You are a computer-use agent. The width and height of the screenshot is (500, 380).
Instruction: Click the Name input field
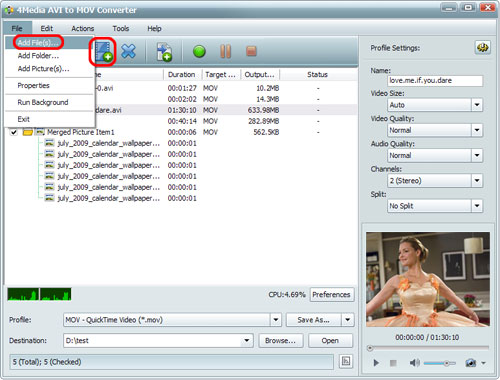[x=435, y=81]
